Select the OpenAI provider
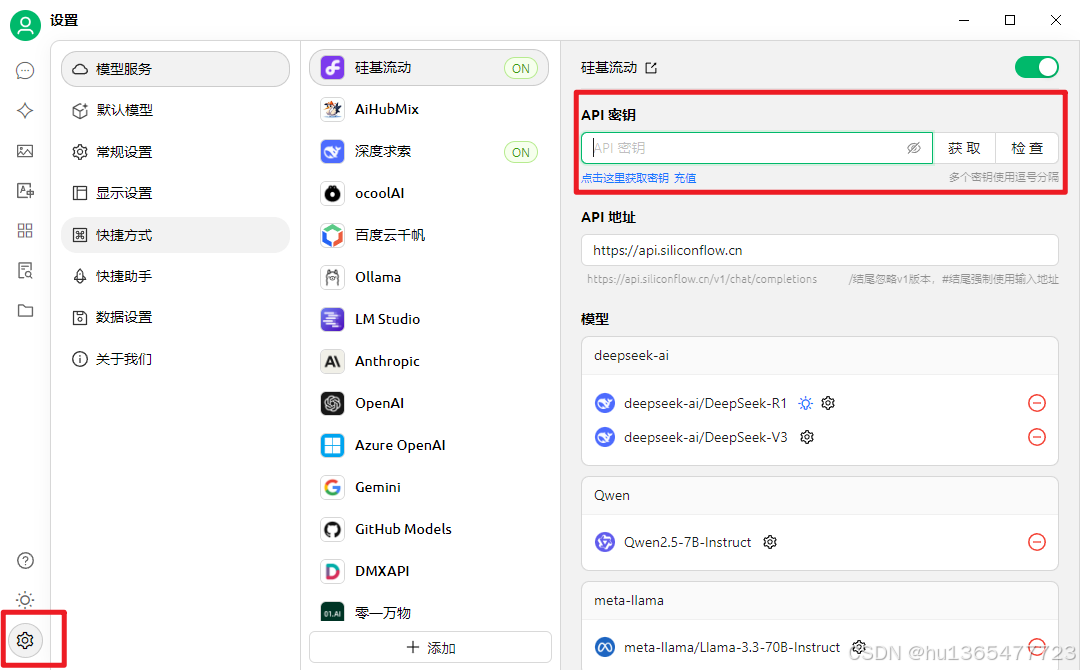1080x670 pixels. 429,403
